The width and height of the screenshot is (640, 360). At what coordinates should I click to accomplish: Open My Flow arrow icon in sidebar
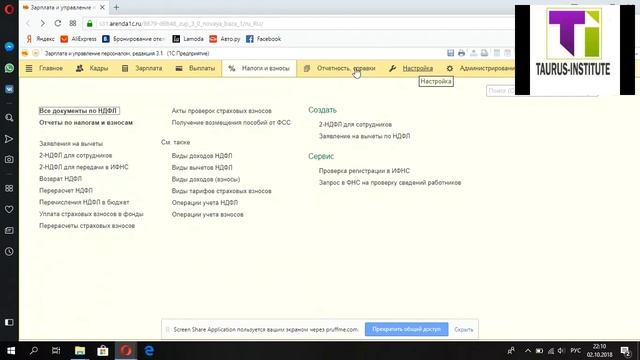pyautogui.click(x=9, y=139)
